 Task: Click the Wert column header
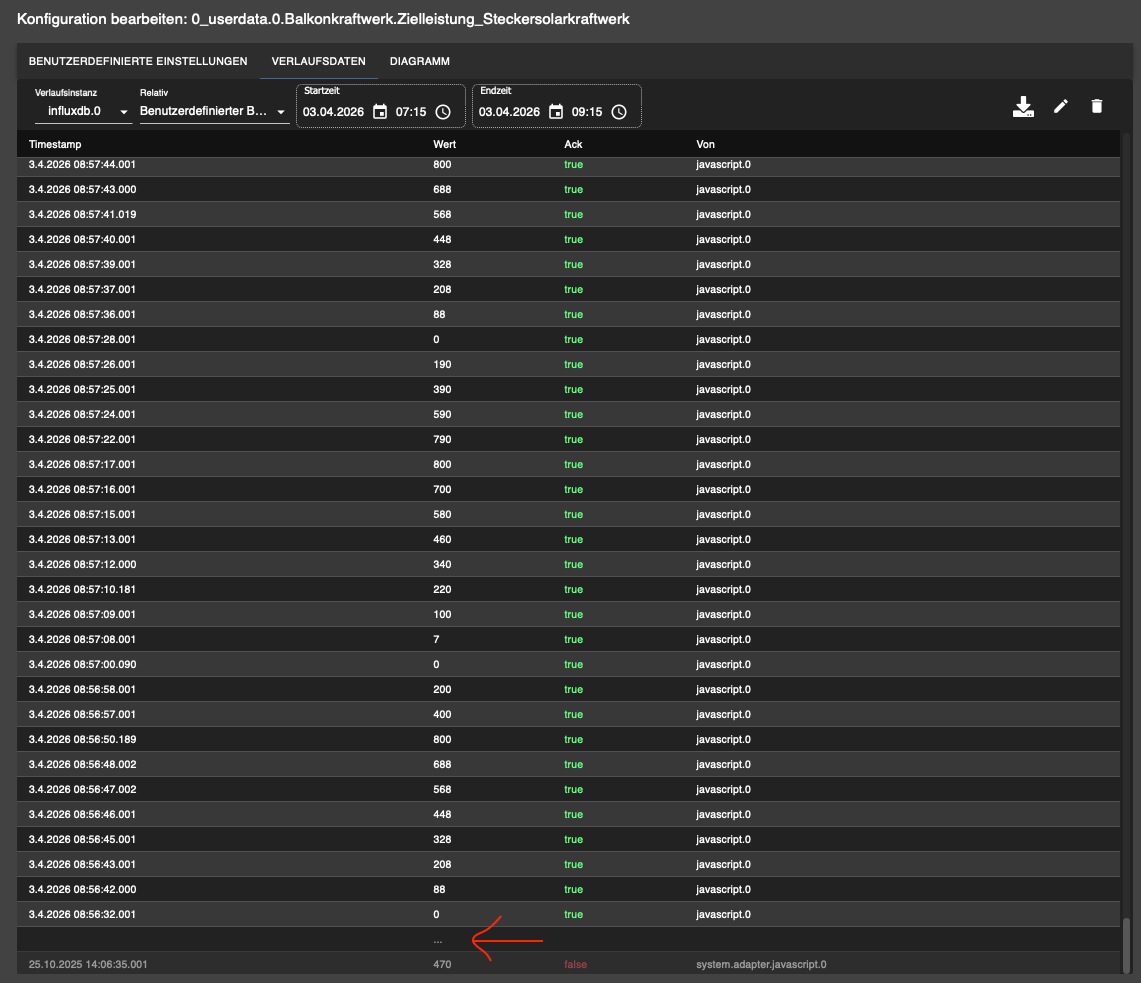coord(444,144)
